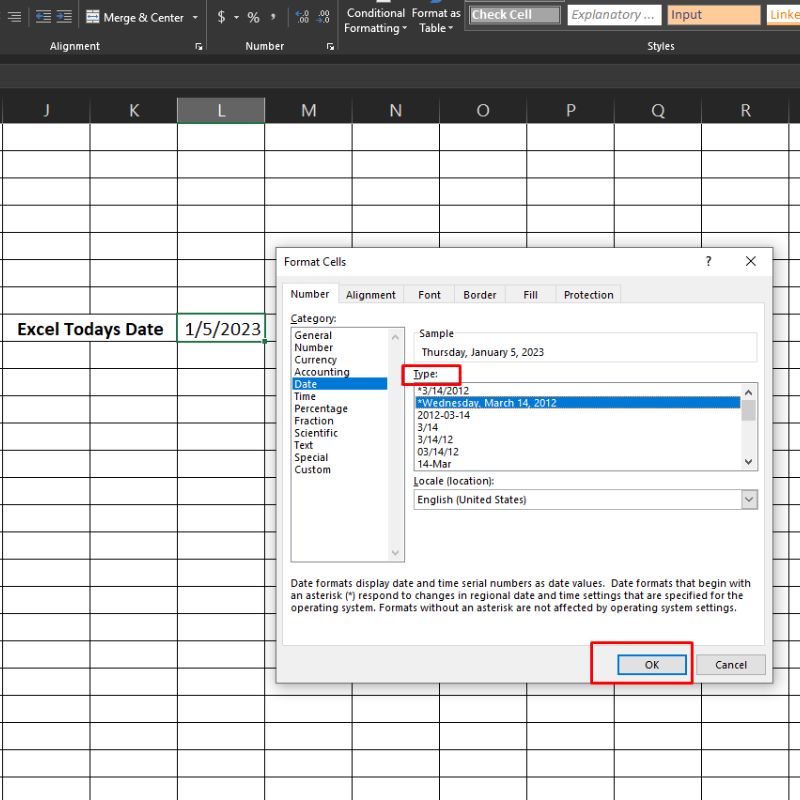Open the Locale English (United States) dropdown

click(748, 499)
